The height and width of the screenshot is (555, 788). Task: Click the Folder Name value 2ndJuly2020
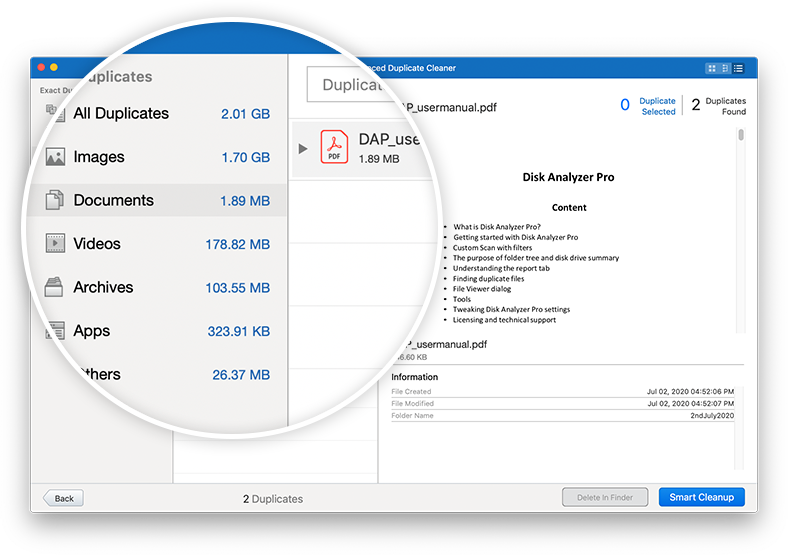pyautogui.click(x=712, y=416)
